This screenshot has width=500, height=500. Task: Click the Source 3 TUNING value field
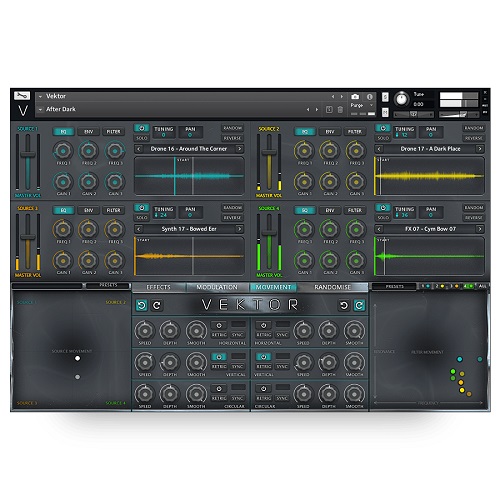pos(163,215)
